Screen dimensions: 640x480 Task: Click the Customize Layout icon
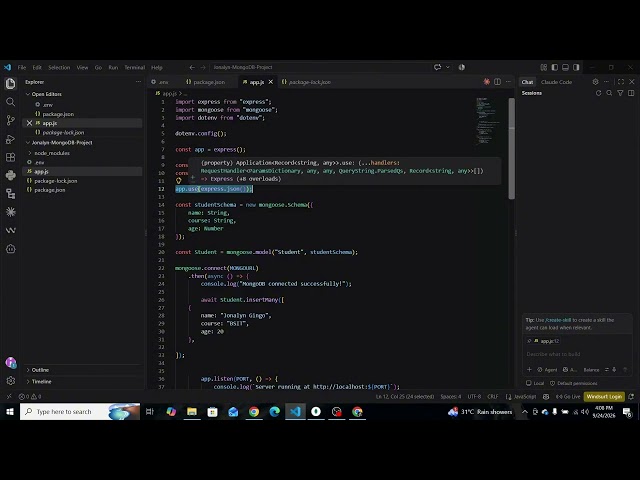point(544,67)
